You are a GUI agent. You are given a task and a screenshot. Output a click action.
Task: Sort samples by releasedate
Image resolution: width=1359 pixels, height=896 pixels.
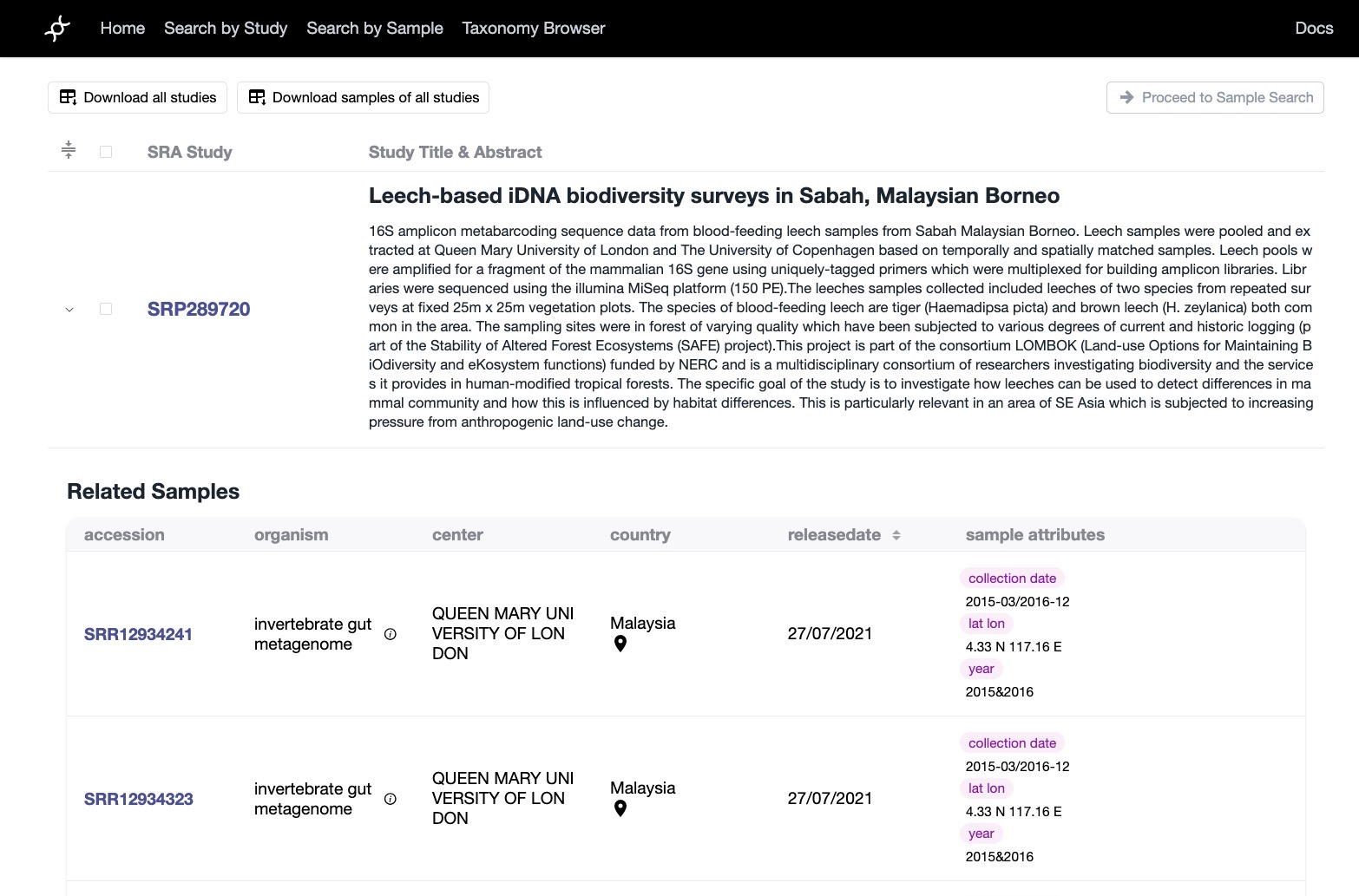click(x=896, y=535)
